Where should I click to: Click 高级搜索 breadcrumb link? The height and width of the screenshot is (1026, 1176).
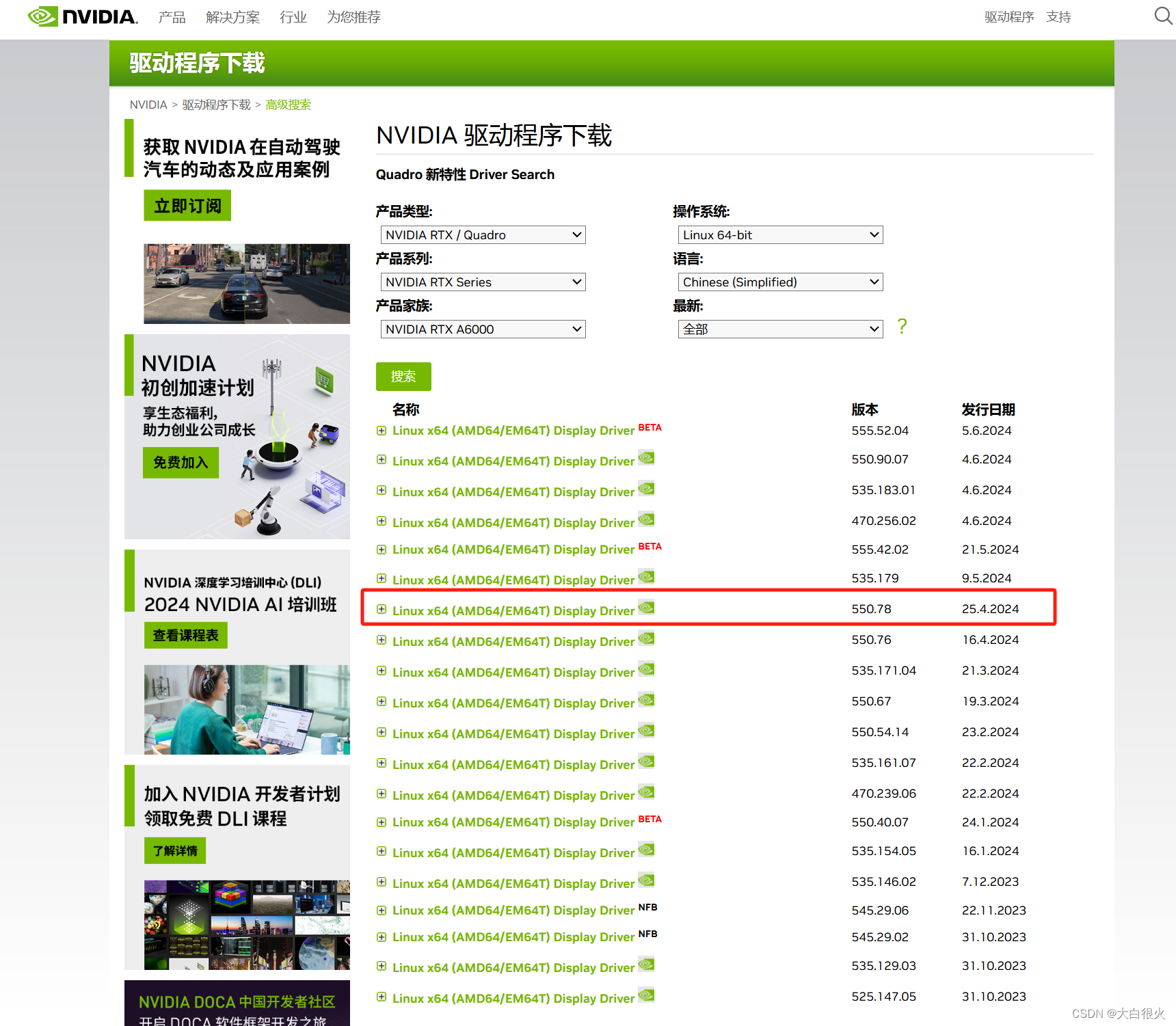(x=288, y=105)
